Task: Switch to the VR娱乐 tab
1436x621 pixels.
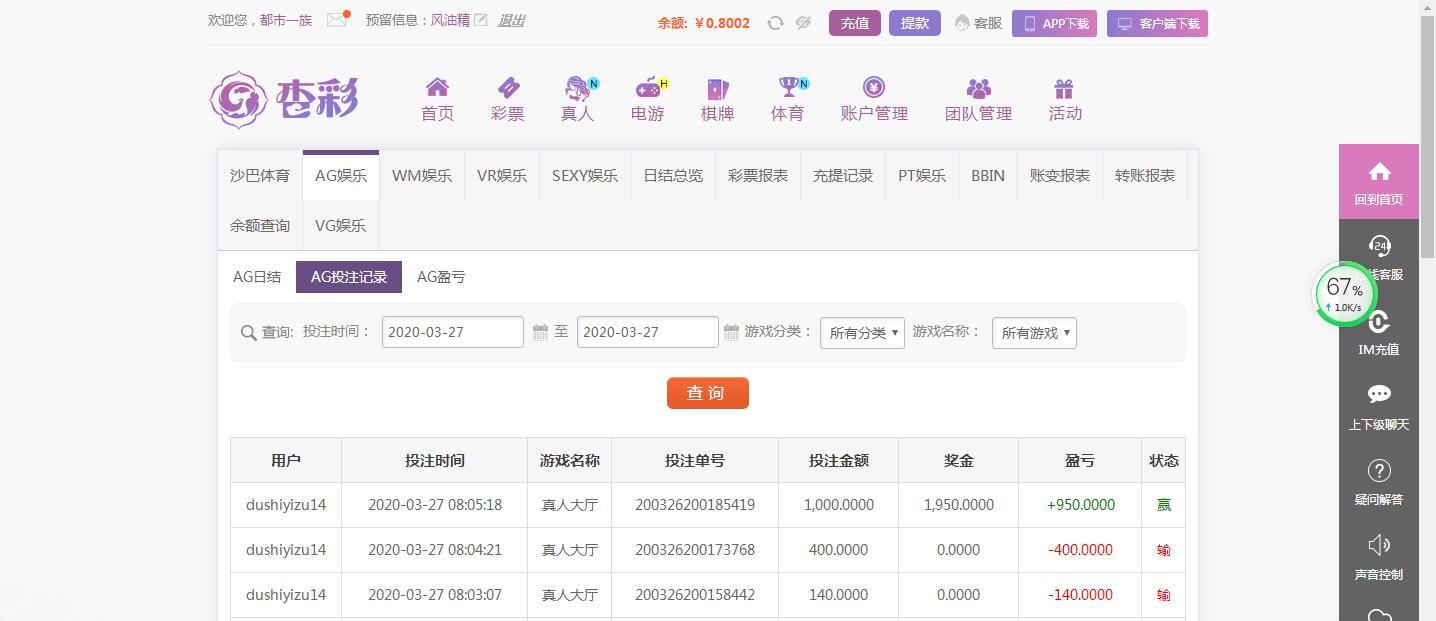Action: 502,176
